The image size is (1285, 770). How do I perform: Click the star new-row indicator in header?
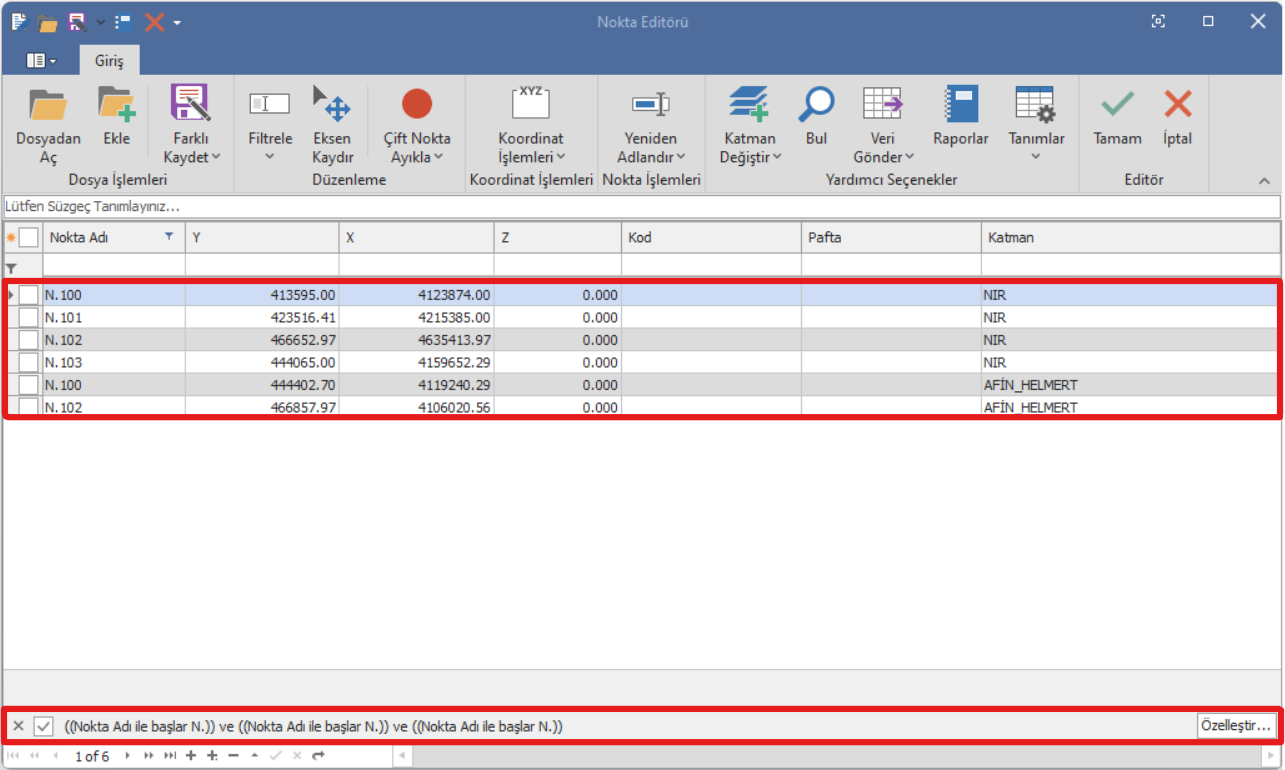point(11,237)
